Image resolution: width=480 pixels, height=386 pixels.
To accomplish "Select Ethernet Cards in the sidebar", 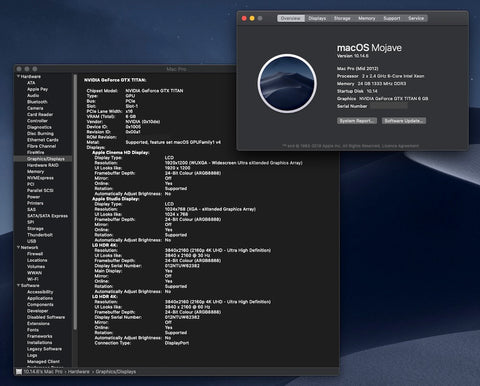I will click(x=43, y=140).
